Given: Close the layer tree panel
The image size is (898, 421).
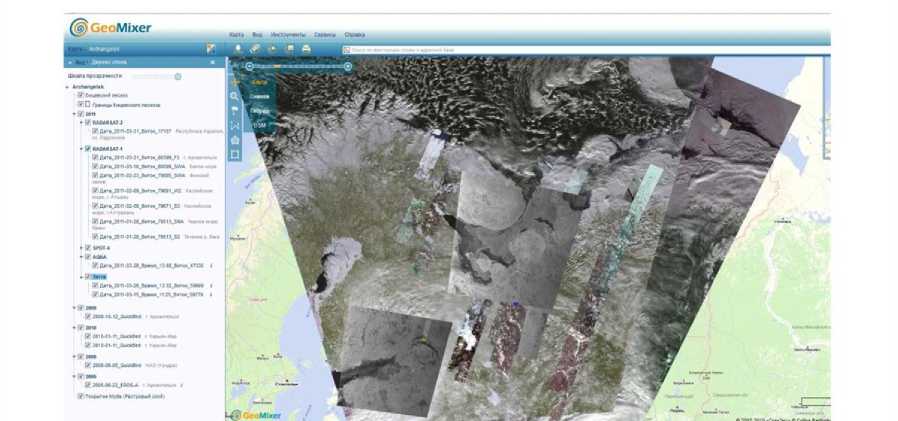Looking at the screenshot, I should point(212,62).
